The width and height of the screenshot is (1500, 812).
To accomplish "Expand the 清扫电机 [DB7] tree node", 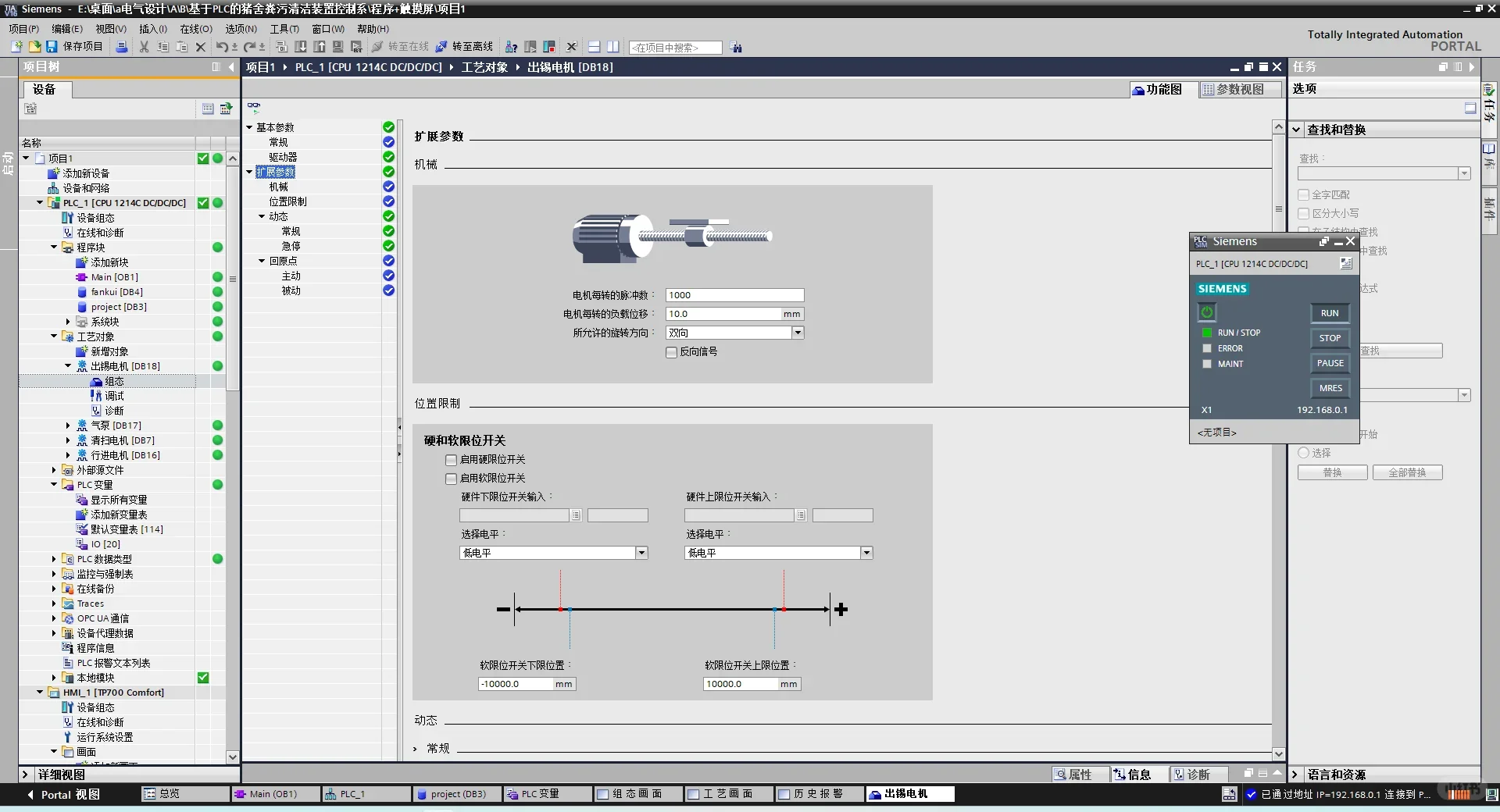I will click(68, 440).
